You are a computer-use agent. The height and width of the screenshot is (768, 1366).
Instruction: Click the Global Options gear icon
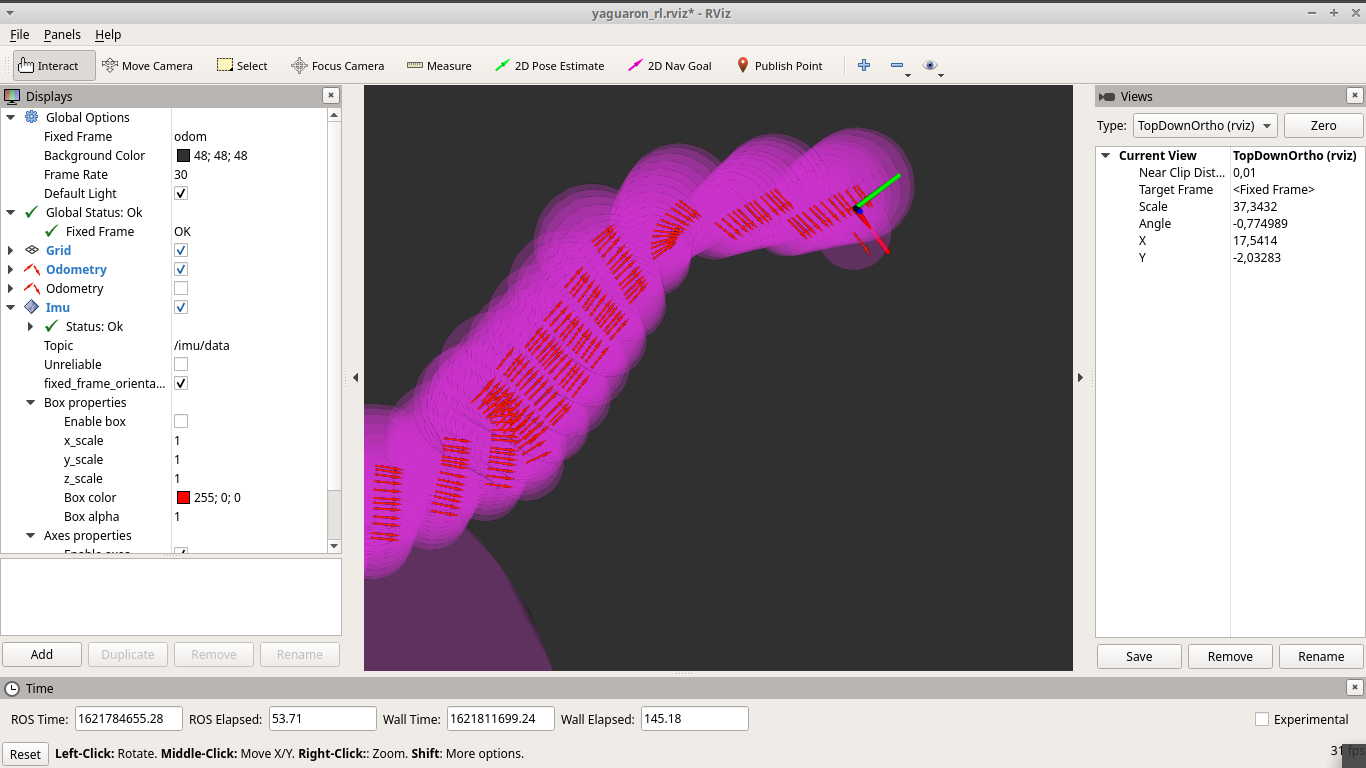31,117
